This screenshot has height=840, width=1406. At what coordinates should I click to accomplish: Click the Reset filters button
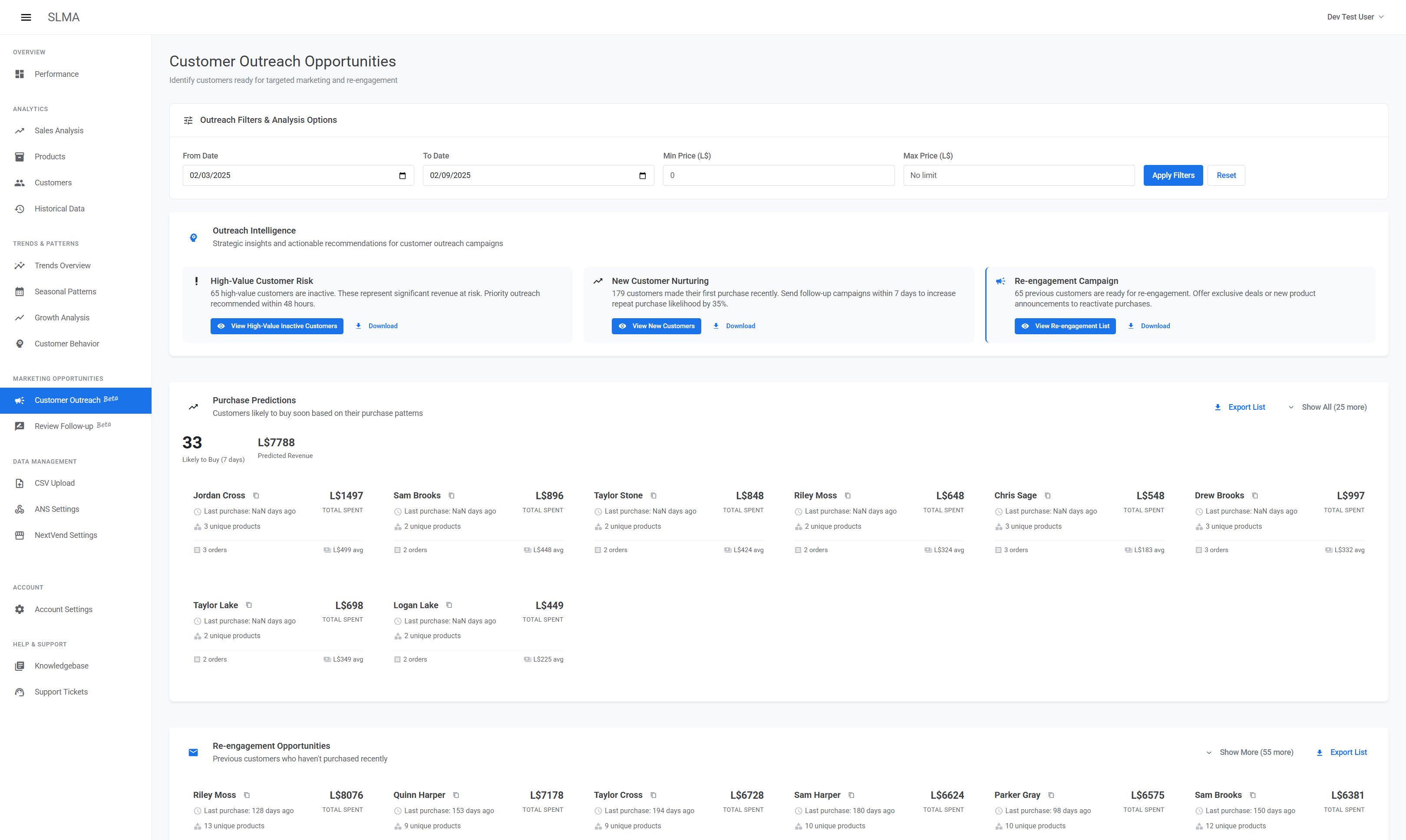coord(1226,175)
